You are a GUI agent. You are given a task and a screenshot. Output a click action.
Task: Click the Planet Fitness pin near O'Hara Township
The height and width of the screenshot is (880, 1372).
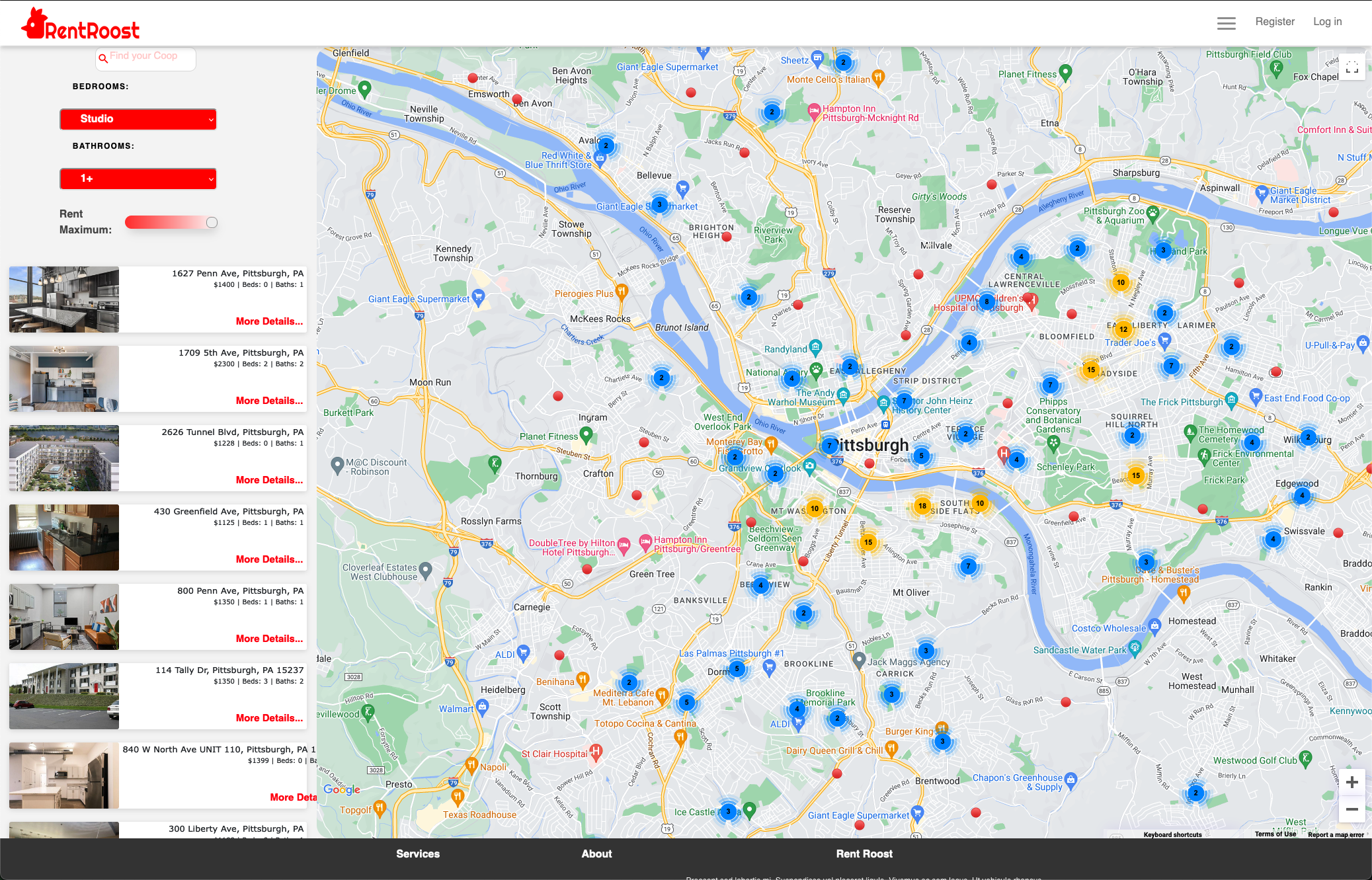click(1065, 72)
